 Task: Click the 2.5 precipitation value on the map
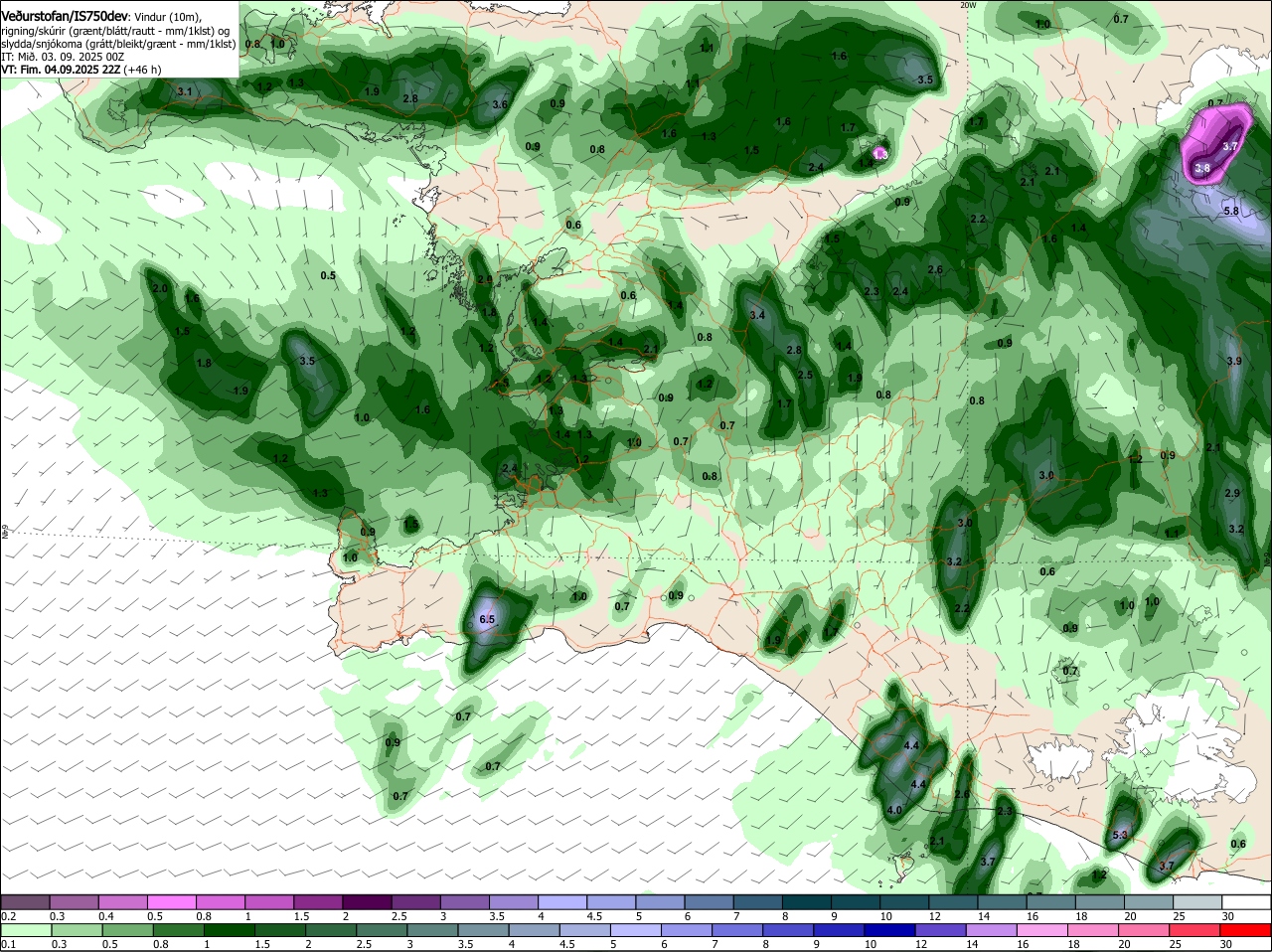[806, 375]
